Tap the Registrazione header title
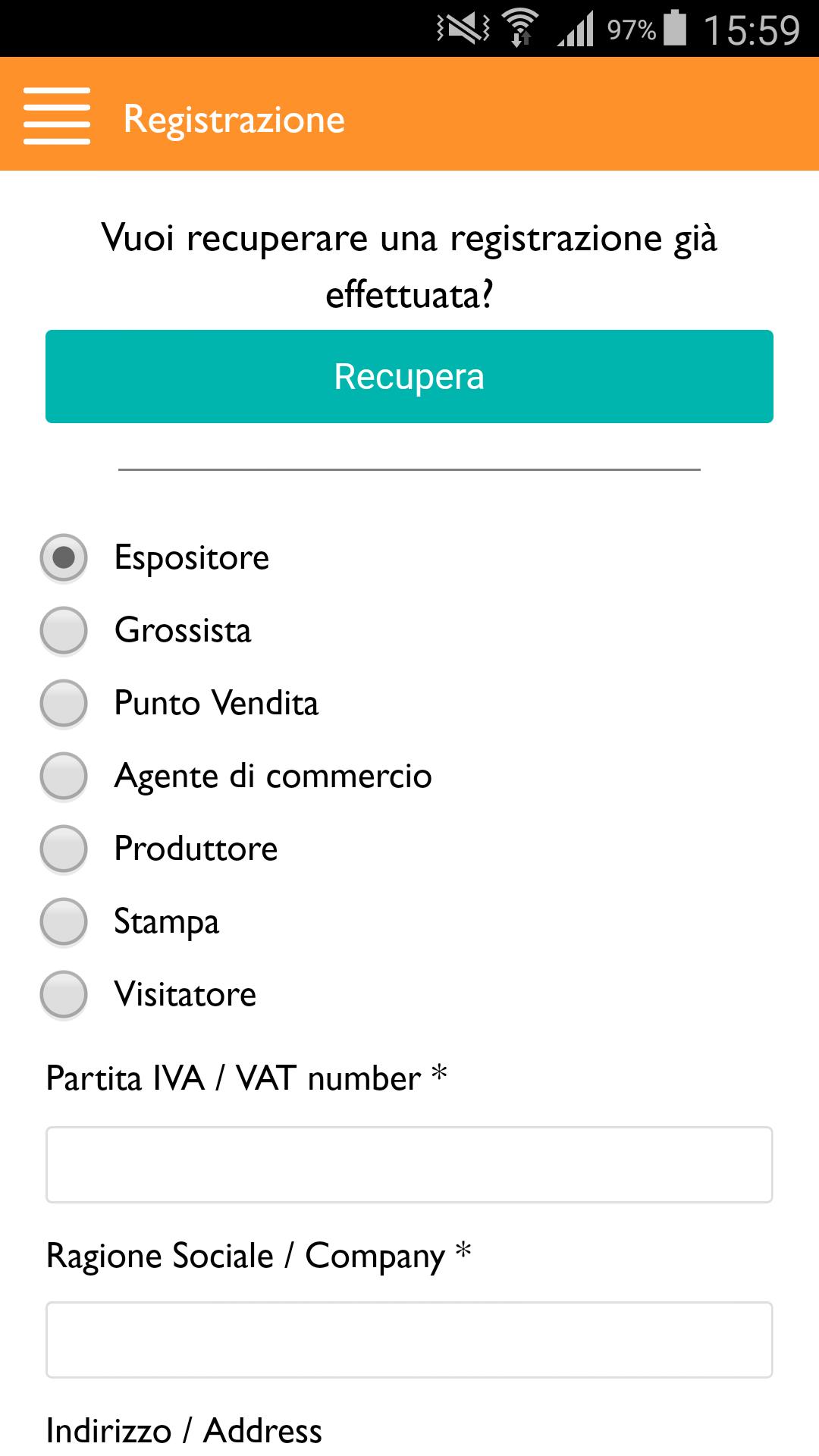819x1456 pixels. click(x=234, y=119)
